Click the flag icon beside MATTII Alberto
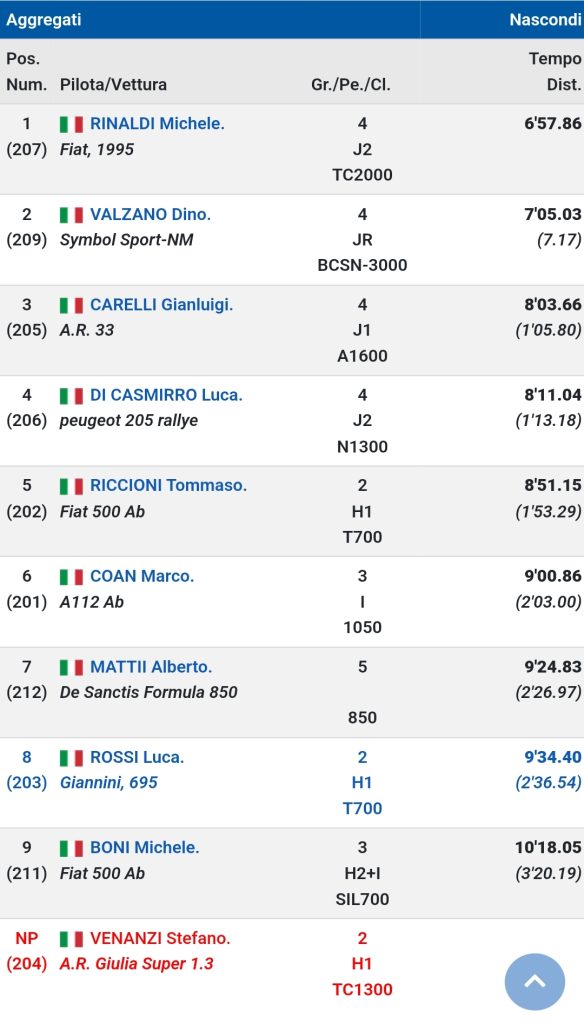Image resolution: width=584 pixels, height=1024 pixels. tap(71, 667)
